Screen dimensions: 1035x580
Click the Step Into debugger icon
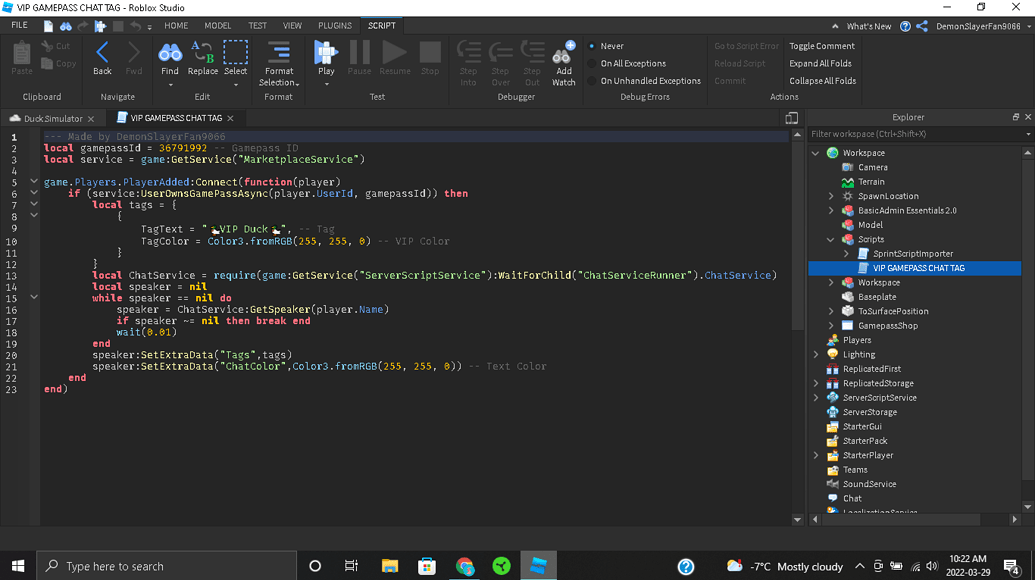click(469, 52)
